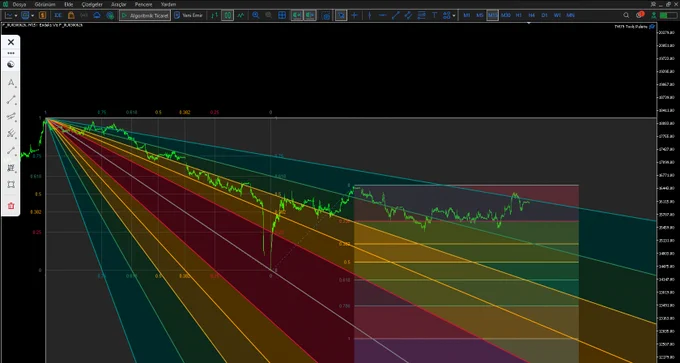Click the chart profiles icon
The width and height of the screenshot is (680, 363).
pyautogui.click(x=25, y=15)
